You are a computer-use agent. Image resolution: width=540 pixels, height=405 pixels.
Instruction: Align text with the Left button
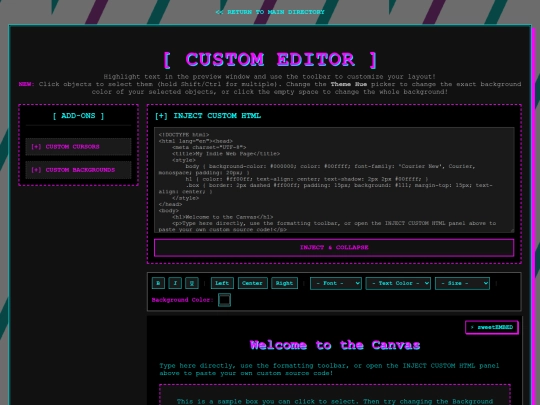tap(222, 283)
